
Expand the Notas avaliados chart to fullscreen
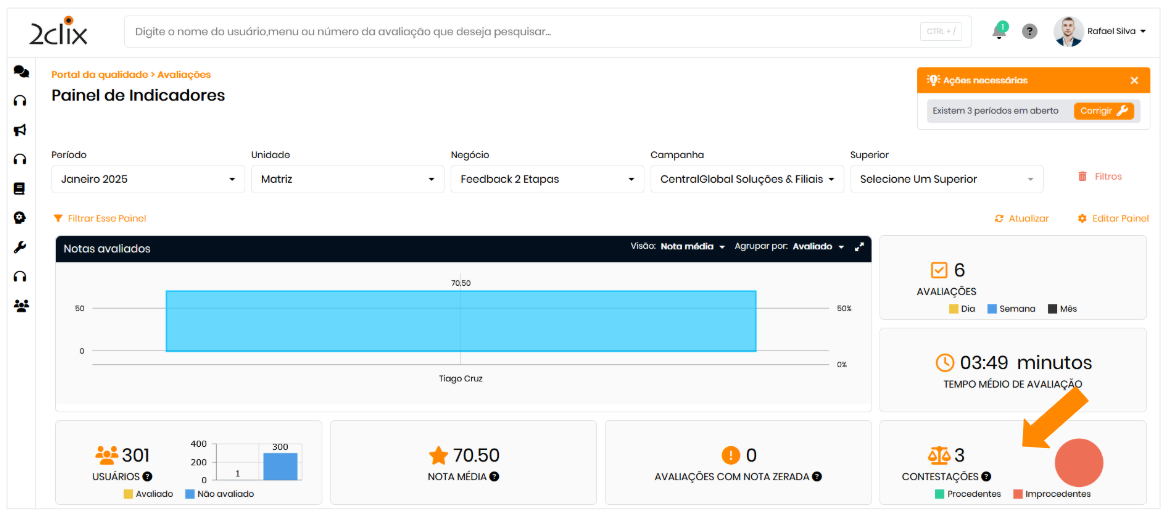tap(859, 247)
